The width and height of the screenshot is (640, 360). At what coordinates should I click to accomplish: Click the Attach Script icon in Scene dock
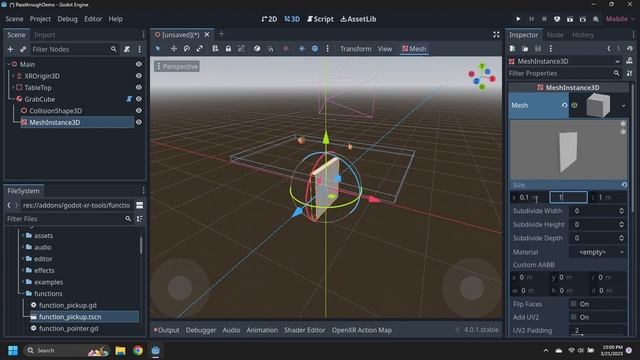point(127,49)
